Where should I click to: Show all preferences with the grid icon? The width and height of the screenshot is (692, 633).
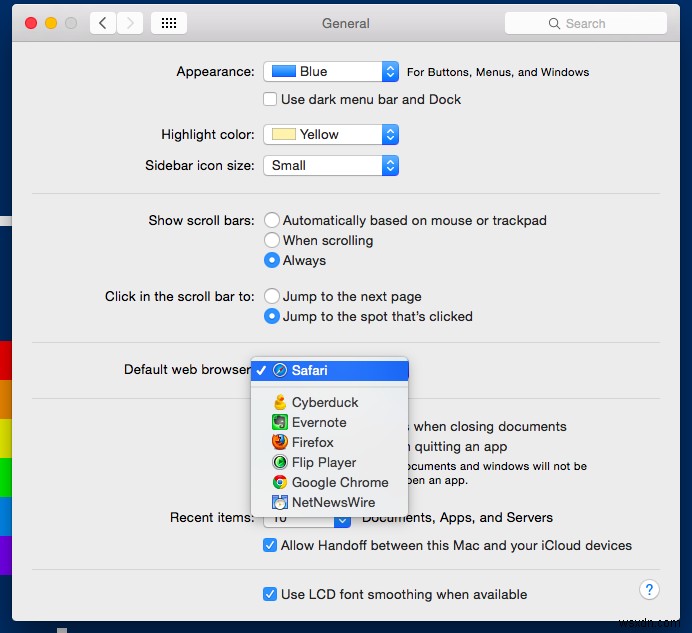(169, 23)
